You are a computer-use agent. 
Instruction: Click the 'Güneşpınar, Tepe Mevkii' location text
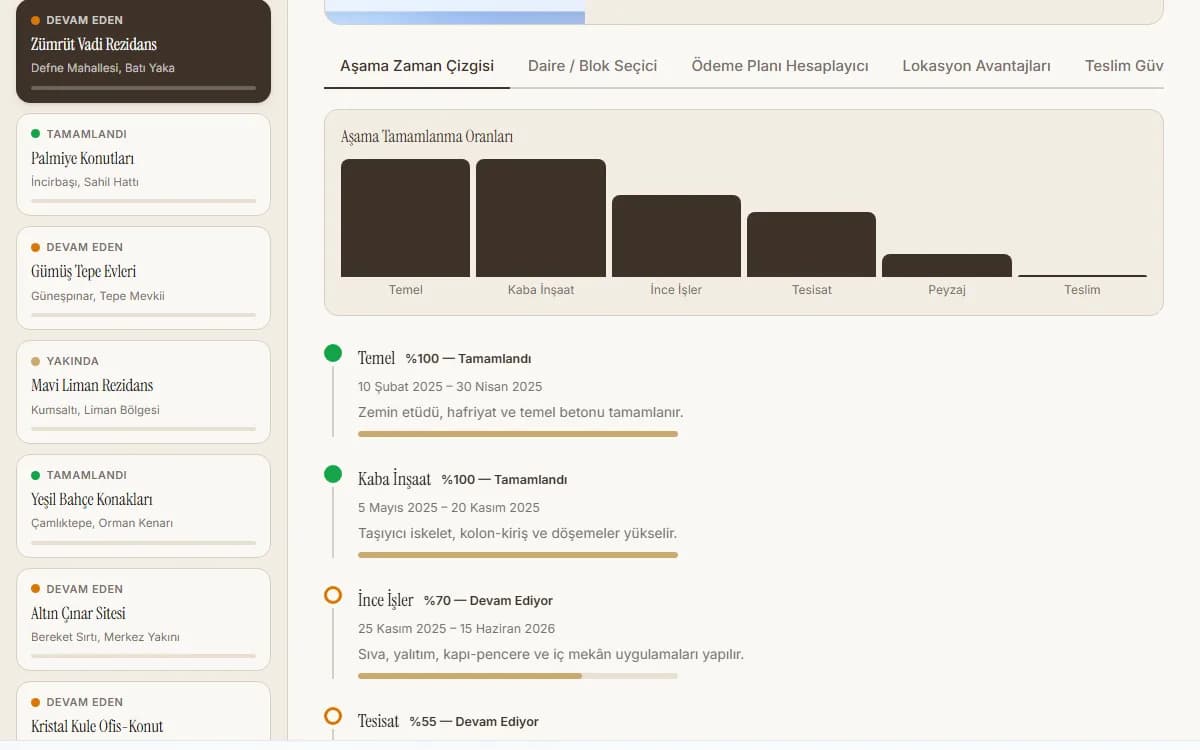coord(98,296)
